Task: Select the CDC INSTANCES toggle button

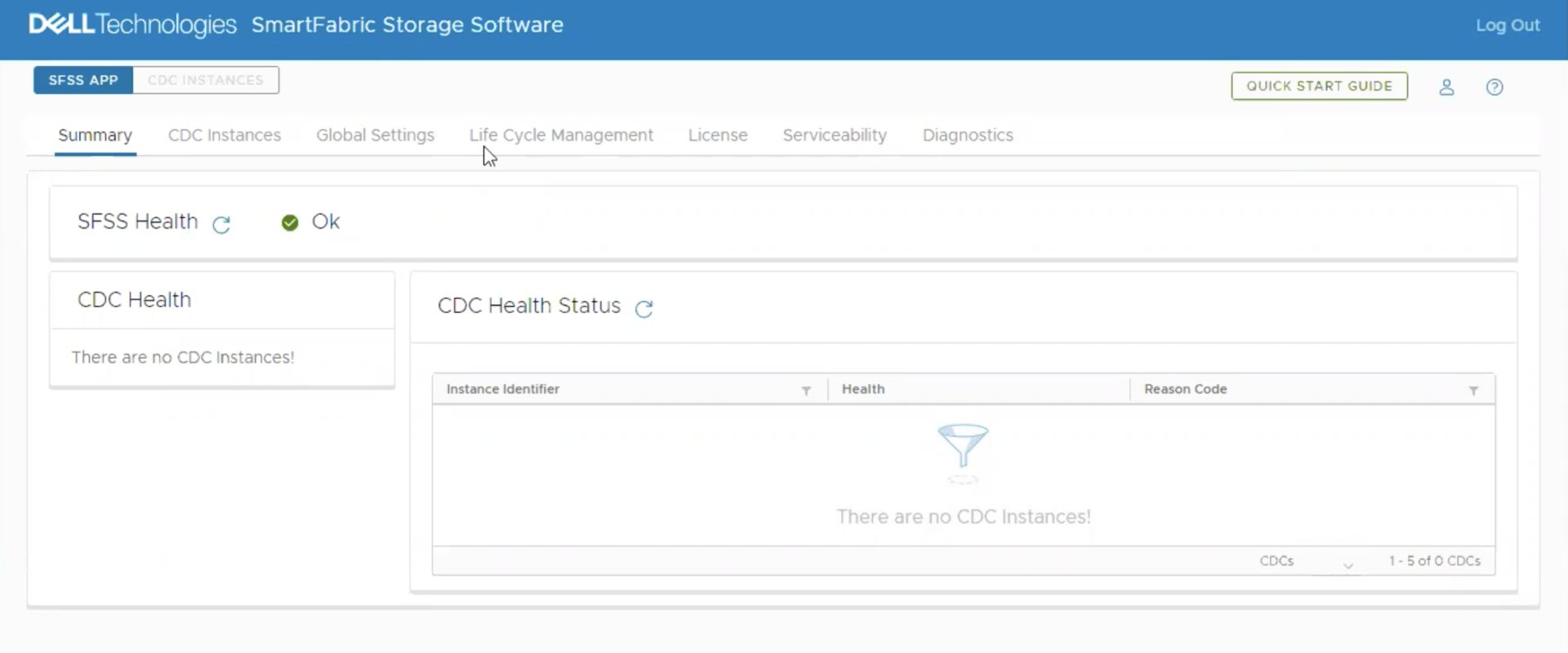Action: click(x=206, y=80)
